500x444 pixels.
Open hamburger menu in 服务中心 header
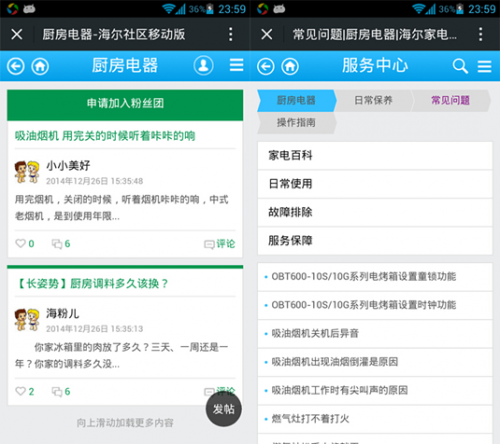[484, 66]
